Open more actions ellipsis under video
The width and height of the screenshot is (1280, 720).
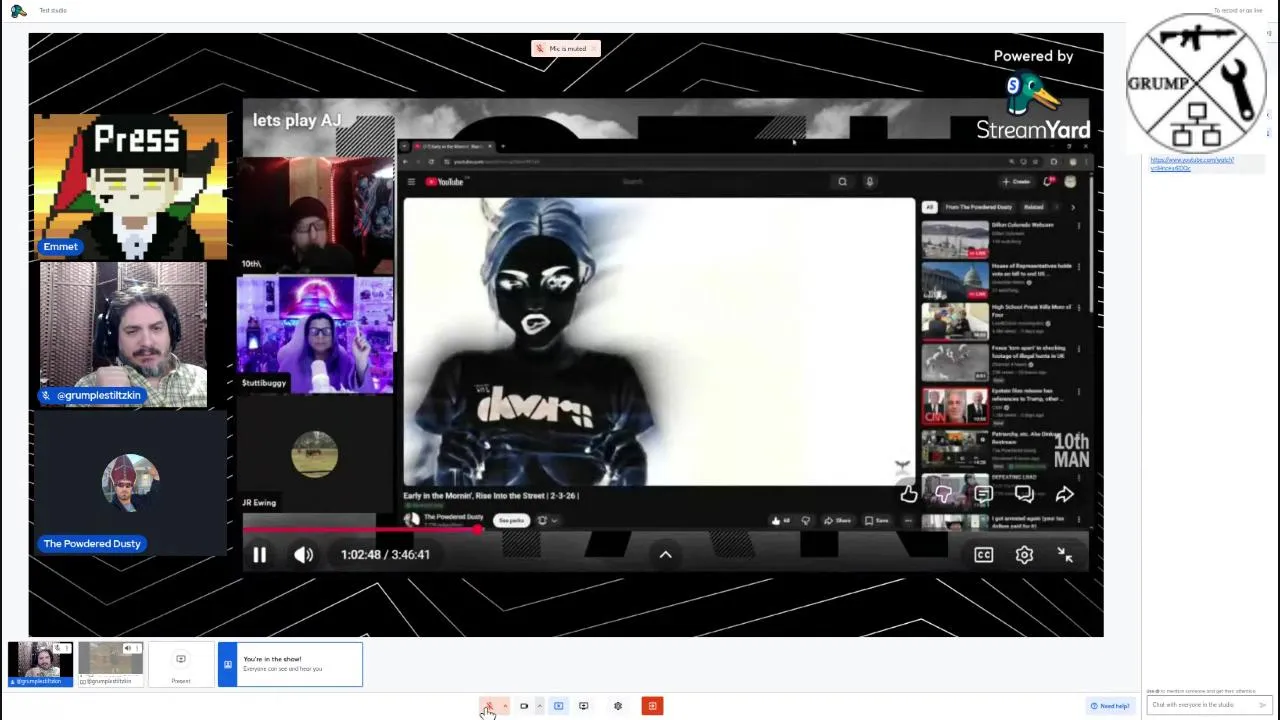point(908,520)
